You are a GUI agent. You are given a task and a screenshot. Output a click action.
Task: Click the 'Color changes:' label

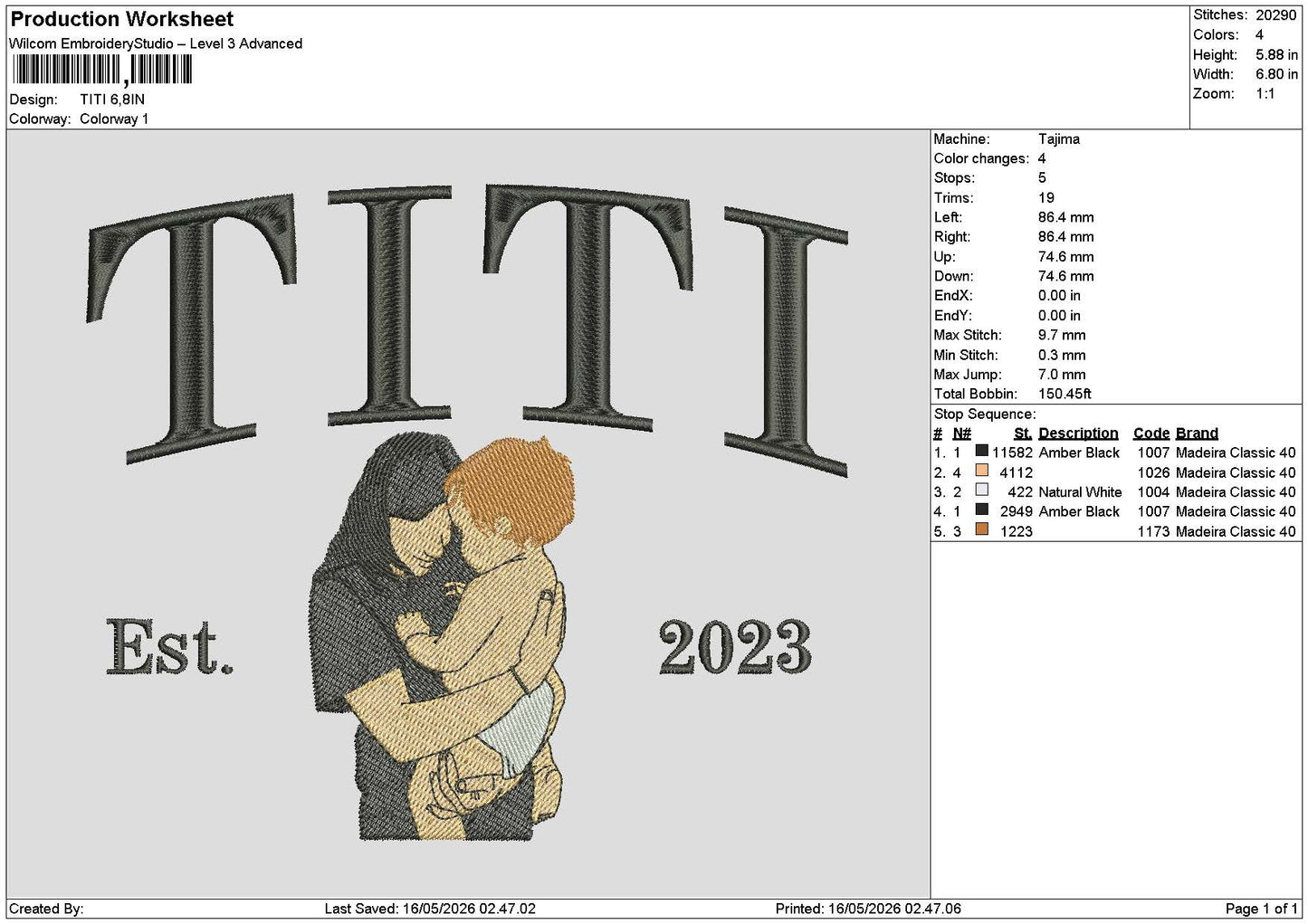(x=981, y=158)
